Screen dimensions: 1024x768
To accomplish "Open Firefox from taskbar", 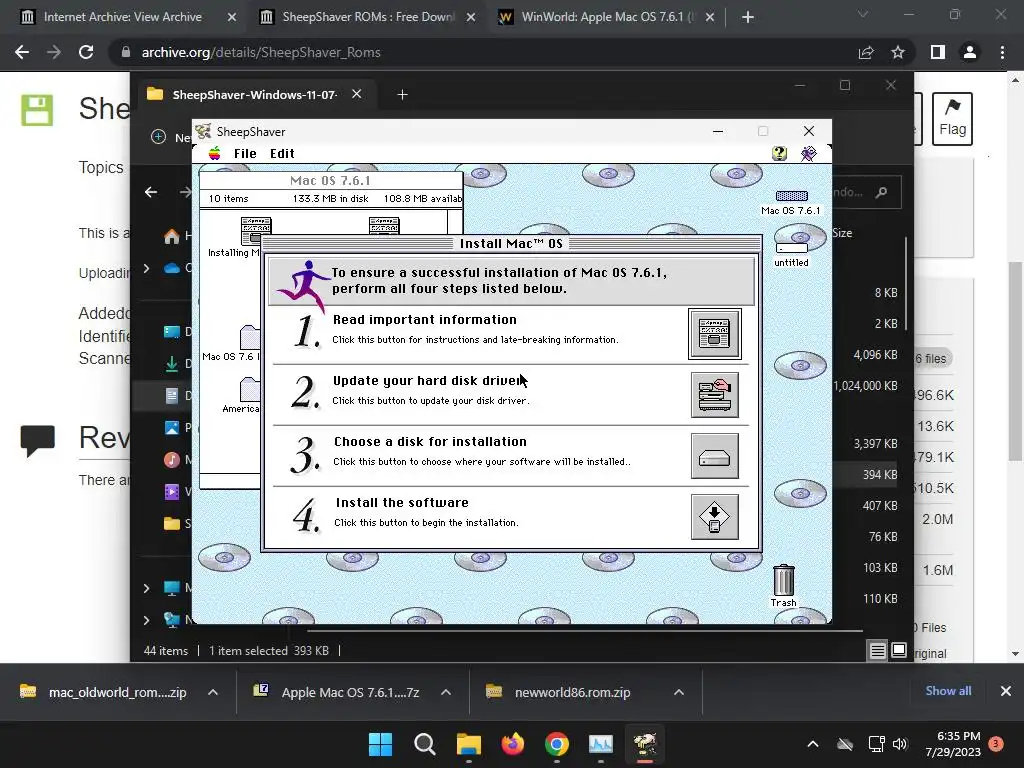I will [513, 744].
